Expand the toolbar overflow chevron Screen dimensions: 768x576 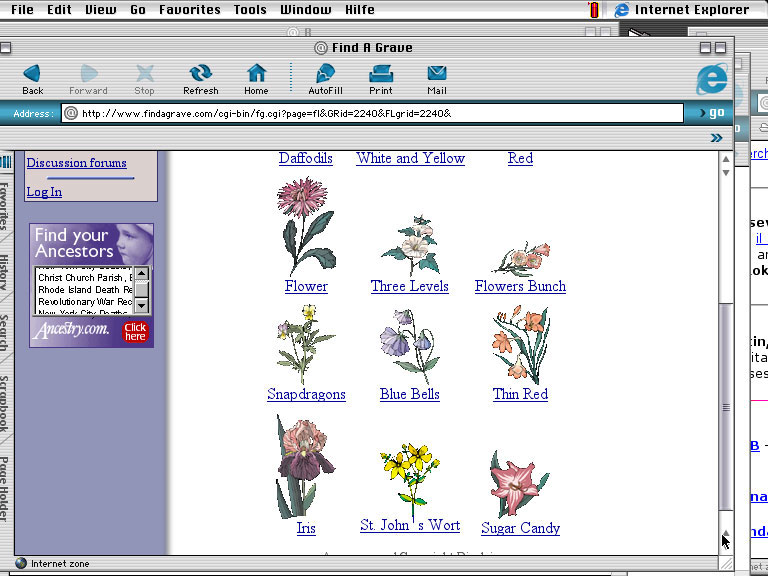point(716,138)
